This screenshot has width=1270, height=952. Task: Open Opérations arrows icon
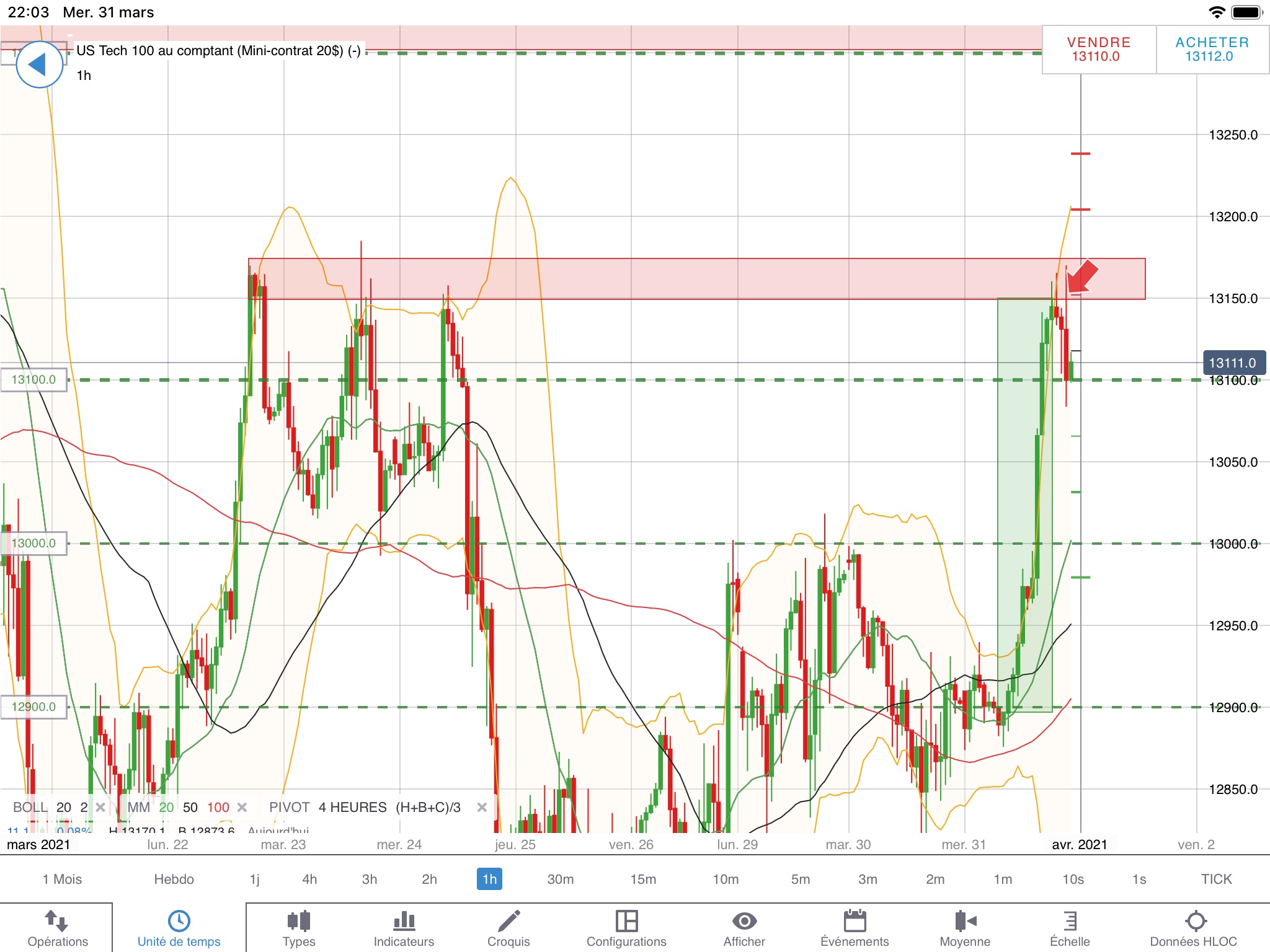[57, 921]
